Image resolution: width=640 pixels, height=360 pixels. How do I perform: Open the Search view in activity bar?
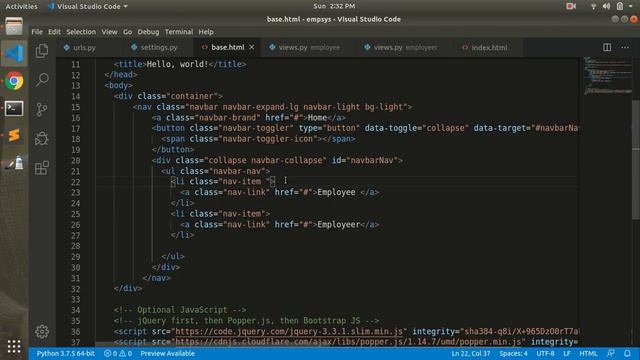tap(42, 79)
